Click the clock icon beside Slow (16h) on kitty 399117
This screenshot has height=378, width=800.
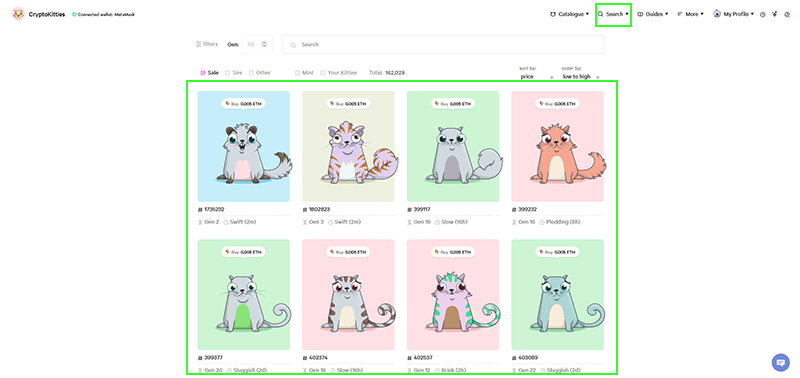tap(438, 222)
